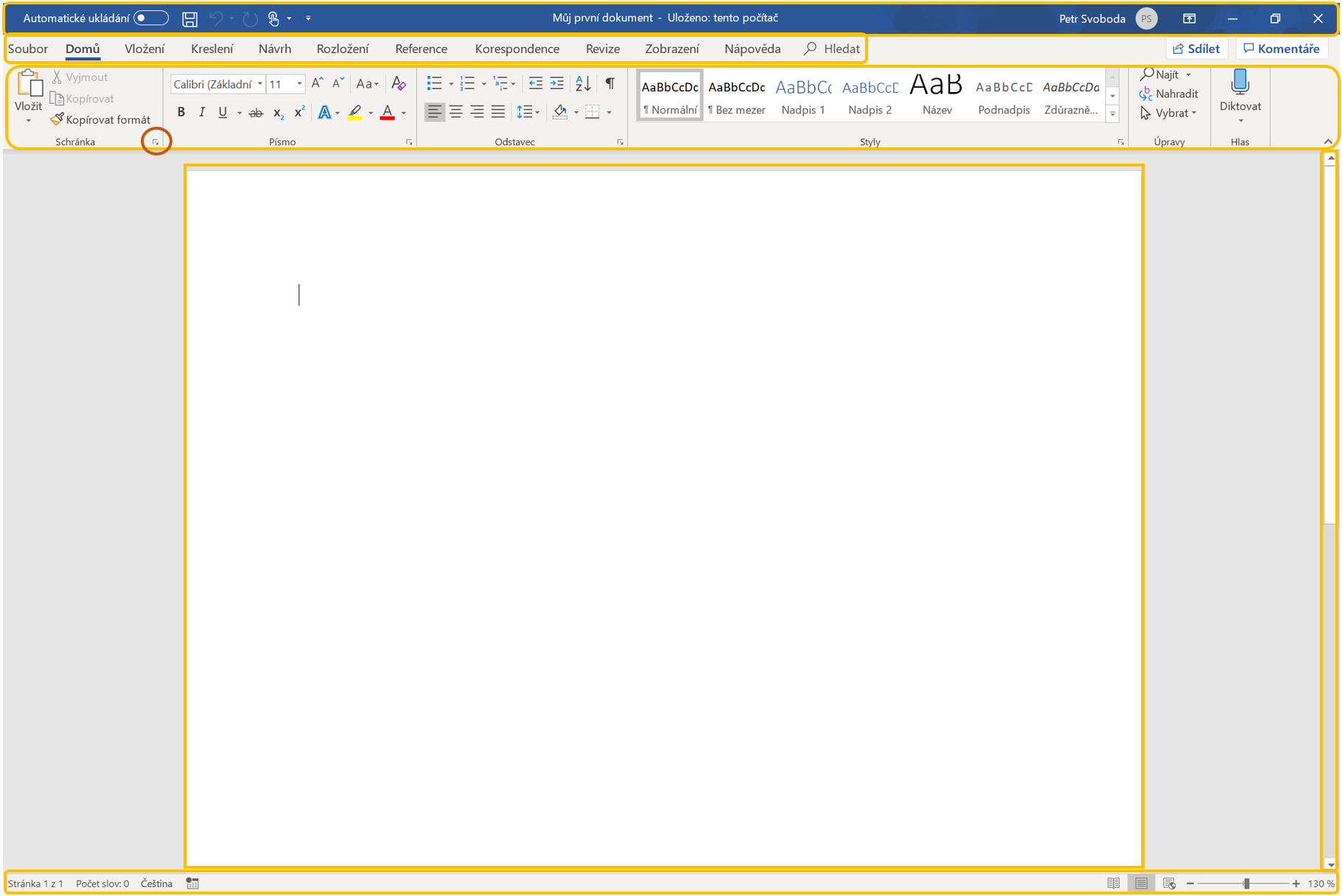Click the Format Painter (Kopírovat formát) icon

tap(57, 119)
